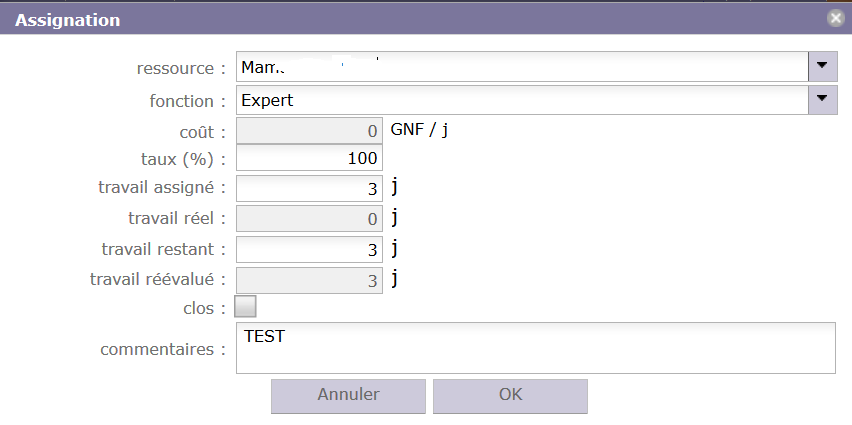Confirm the assignment with OK
Image resolution: width=852 pixels, height=425 pixels.
[510, 395]
